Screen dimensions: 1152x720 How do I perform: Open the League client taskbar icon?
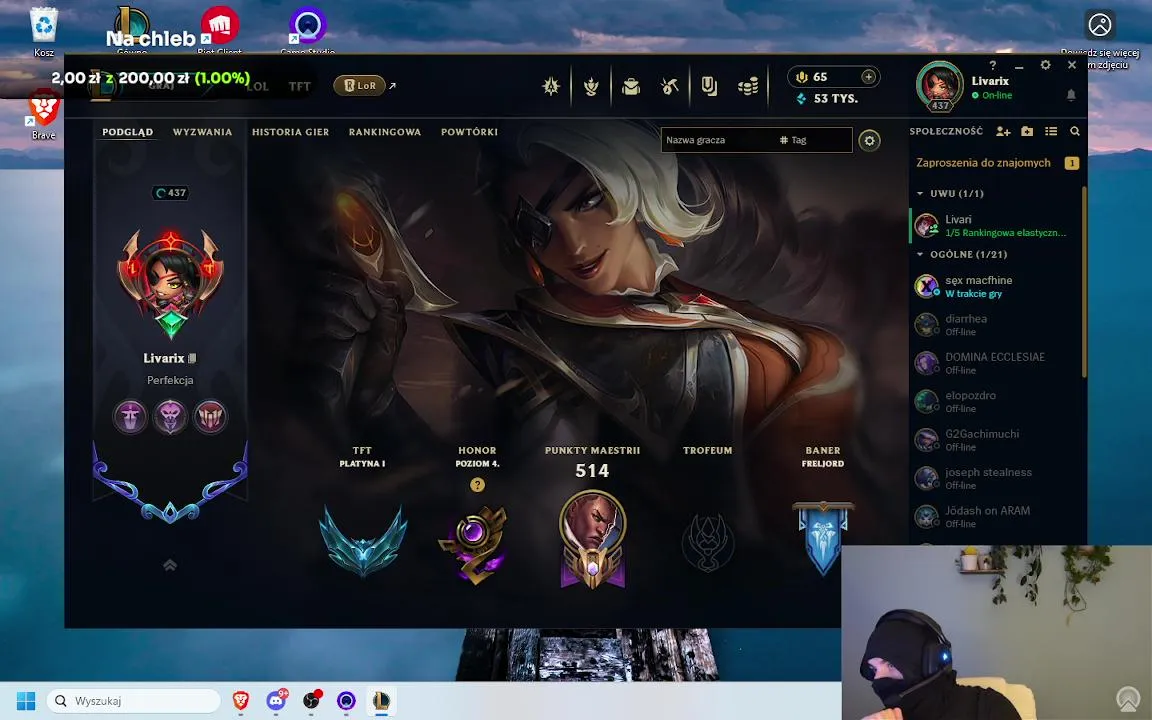click(381, 701)
